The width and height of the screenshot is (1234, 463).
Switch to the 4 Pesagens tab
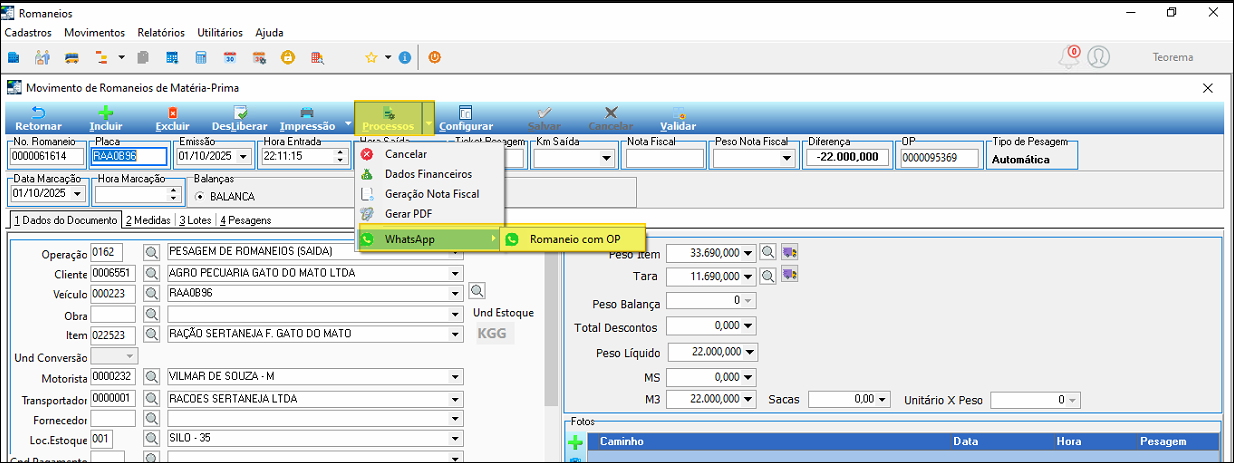[x=245, y=220]
